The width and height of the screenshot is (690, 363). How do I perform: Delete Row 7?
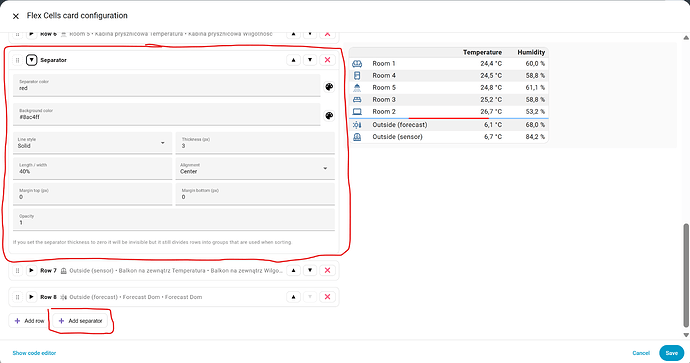click(327, 270)
